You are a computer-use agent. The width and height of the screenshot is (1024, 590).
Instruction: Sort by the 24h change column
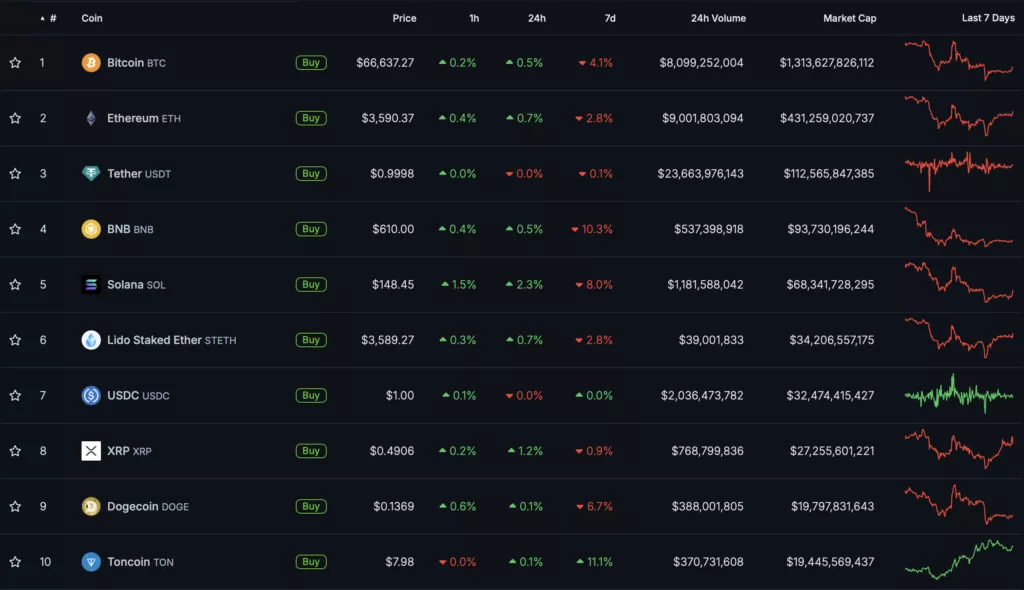coord(537,18)
